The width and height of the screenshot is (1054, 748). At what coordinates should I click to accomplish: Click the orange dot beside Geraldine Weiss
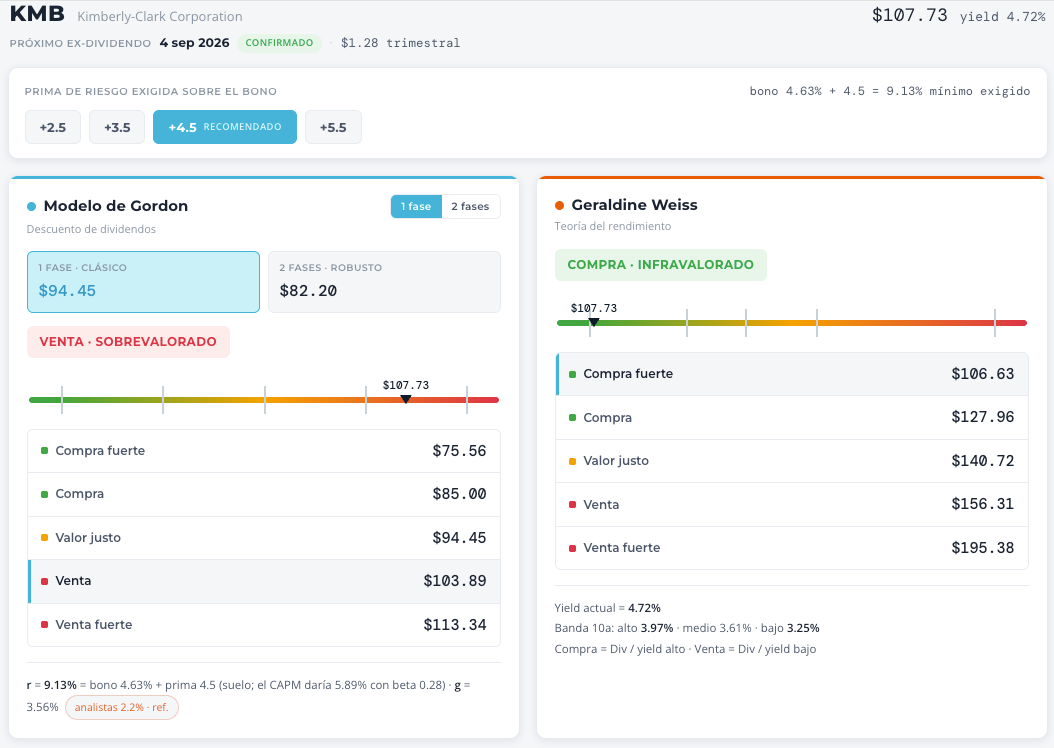click(559, 205)
